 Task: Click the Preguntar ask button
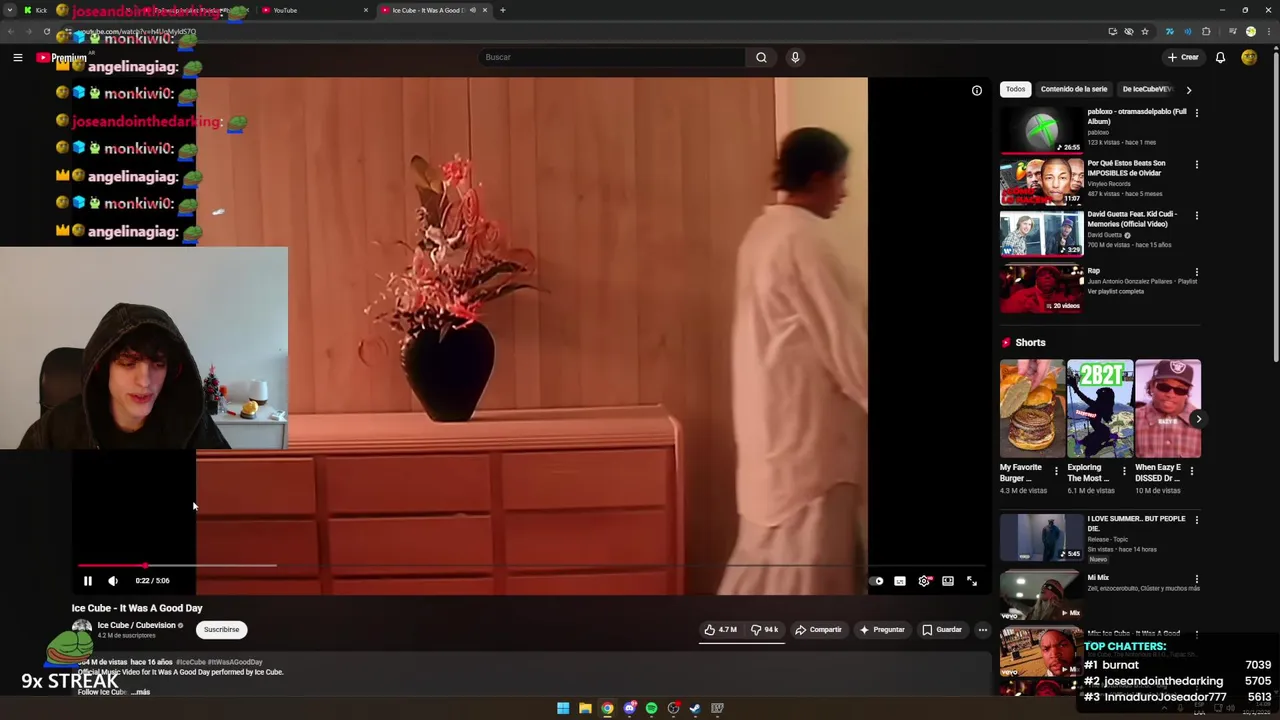click(881, 630)
